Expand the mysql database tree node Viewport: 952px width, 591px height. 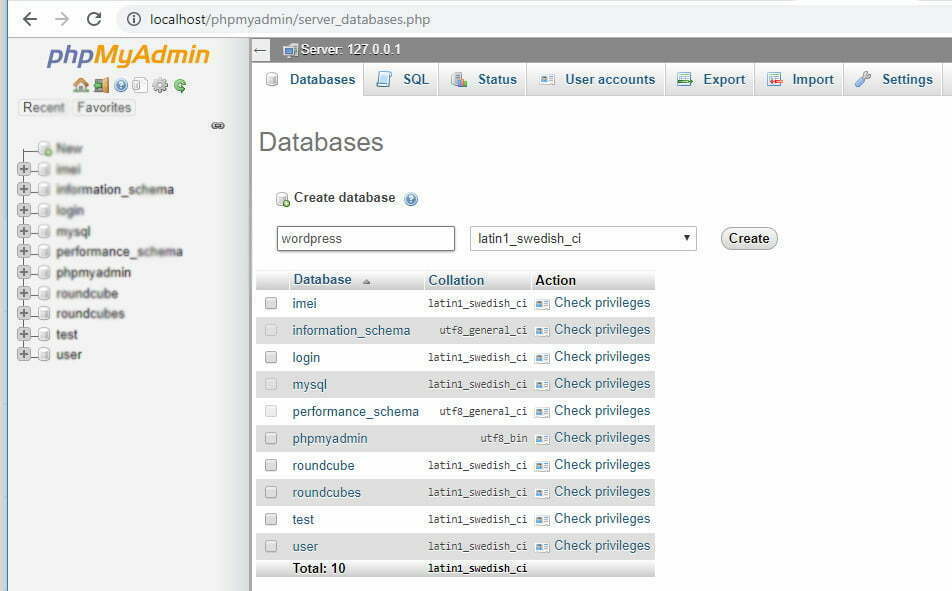[x=24, y=231]
